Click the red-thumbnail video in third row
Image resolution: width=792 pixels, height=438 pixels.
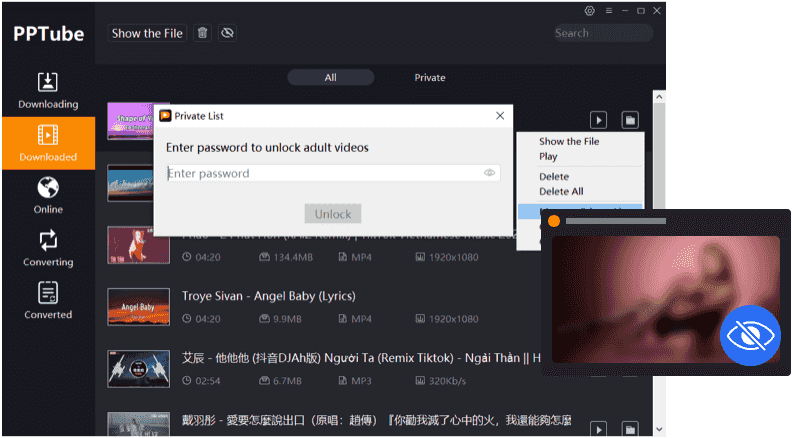point(138,245)
